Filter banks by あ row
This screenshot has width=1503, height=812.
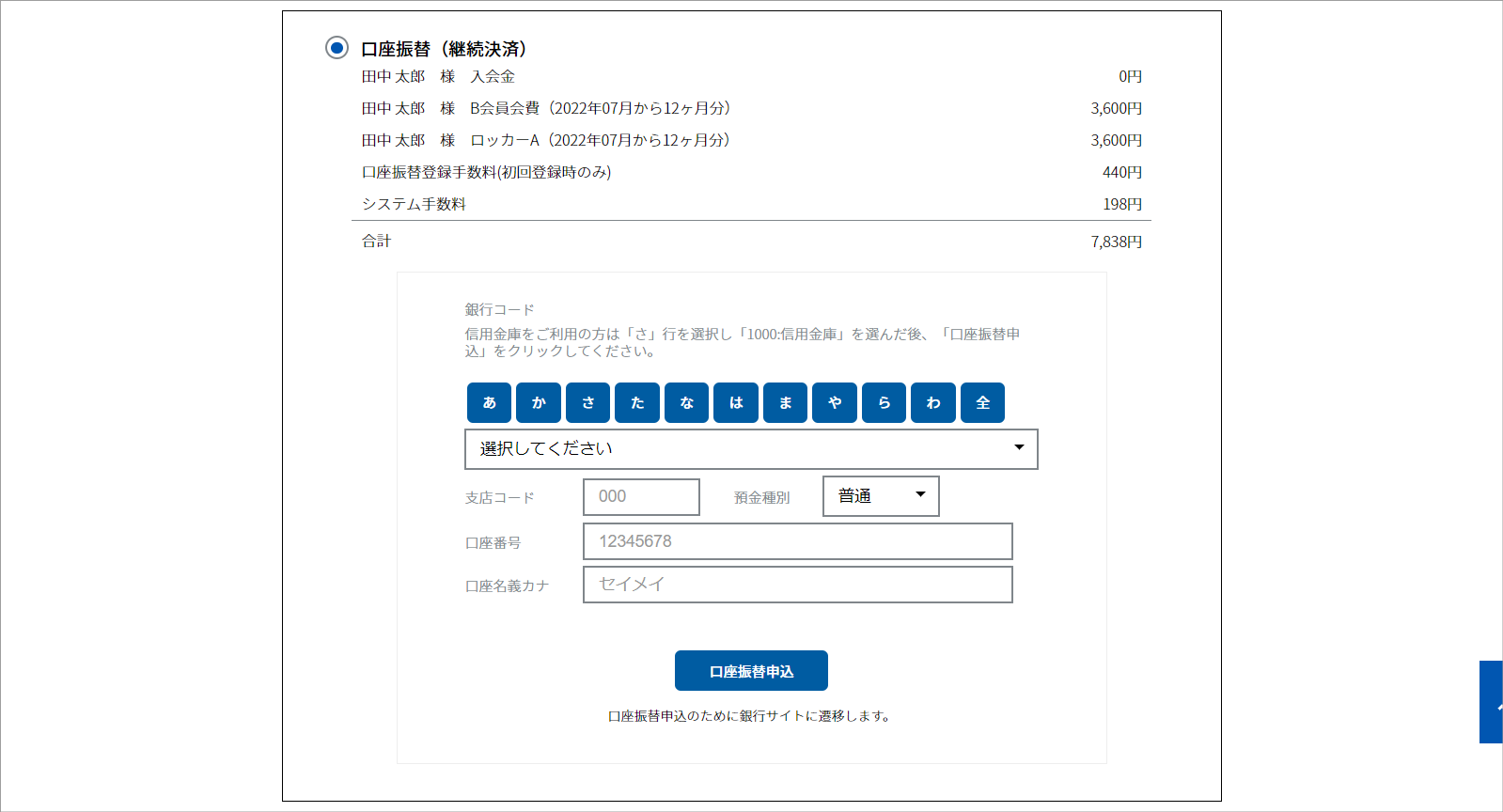(x=489, y=402)
